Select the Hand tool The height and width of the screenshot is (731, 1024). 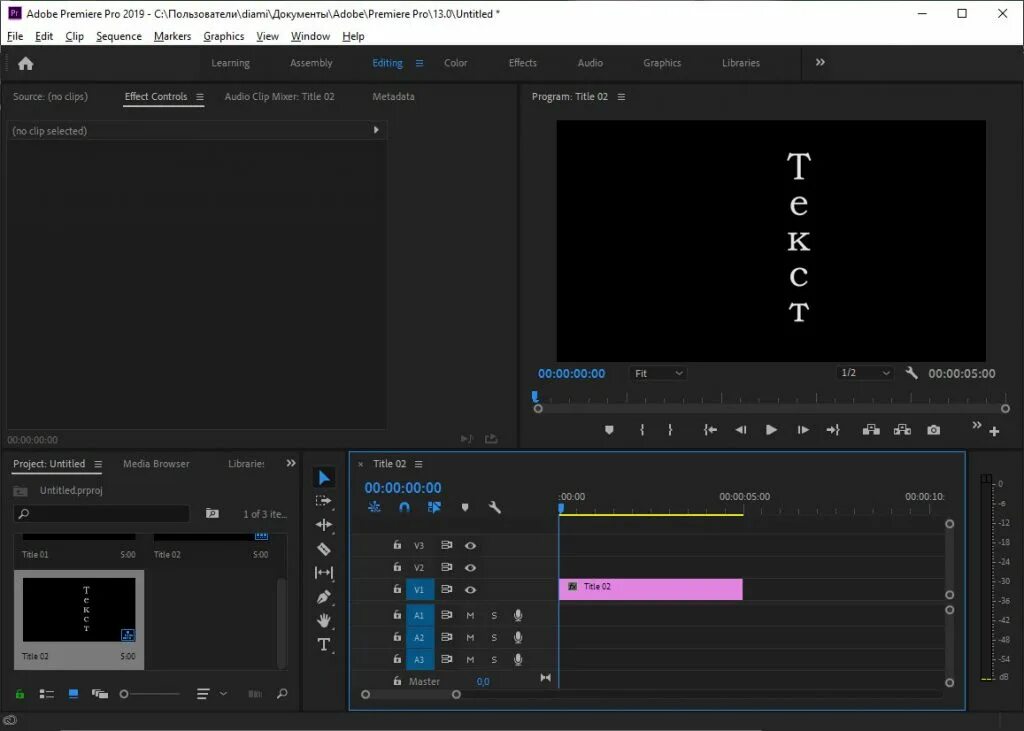(x=323, y=622)
